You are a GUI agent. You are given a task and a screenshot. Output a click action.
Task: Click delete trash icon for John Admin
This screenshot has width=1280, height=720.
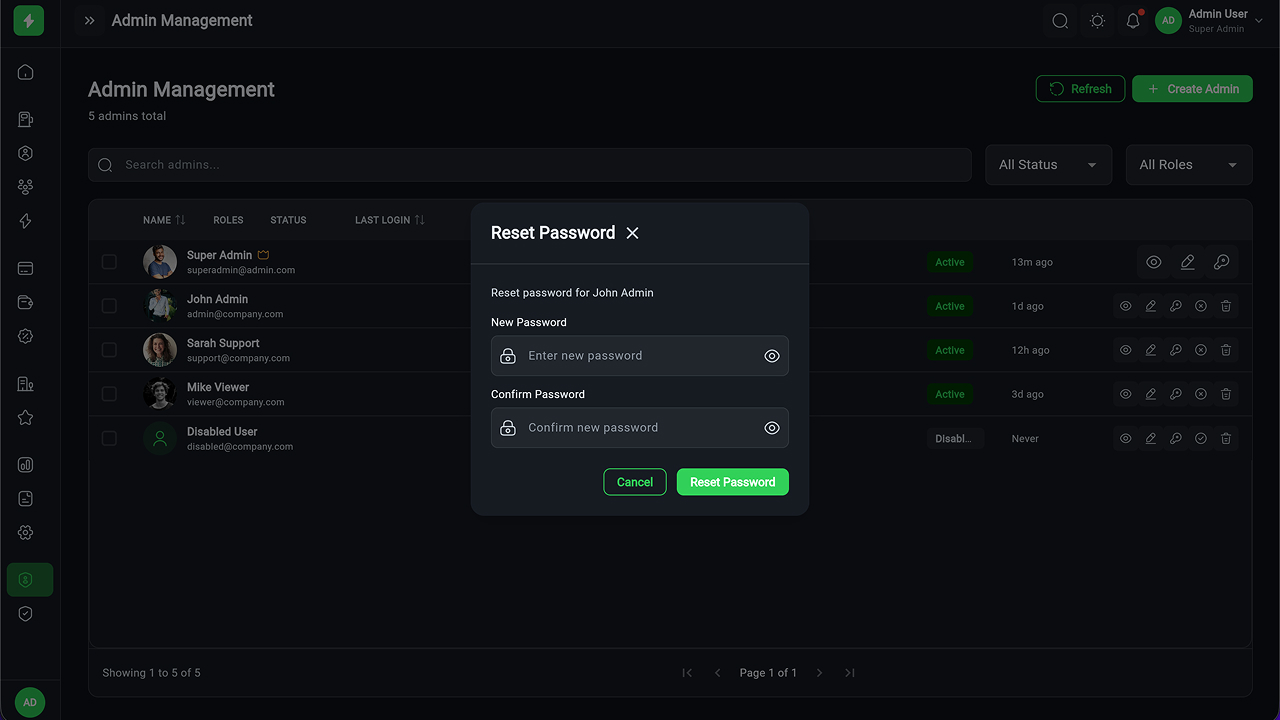[x=1226, y=306]
